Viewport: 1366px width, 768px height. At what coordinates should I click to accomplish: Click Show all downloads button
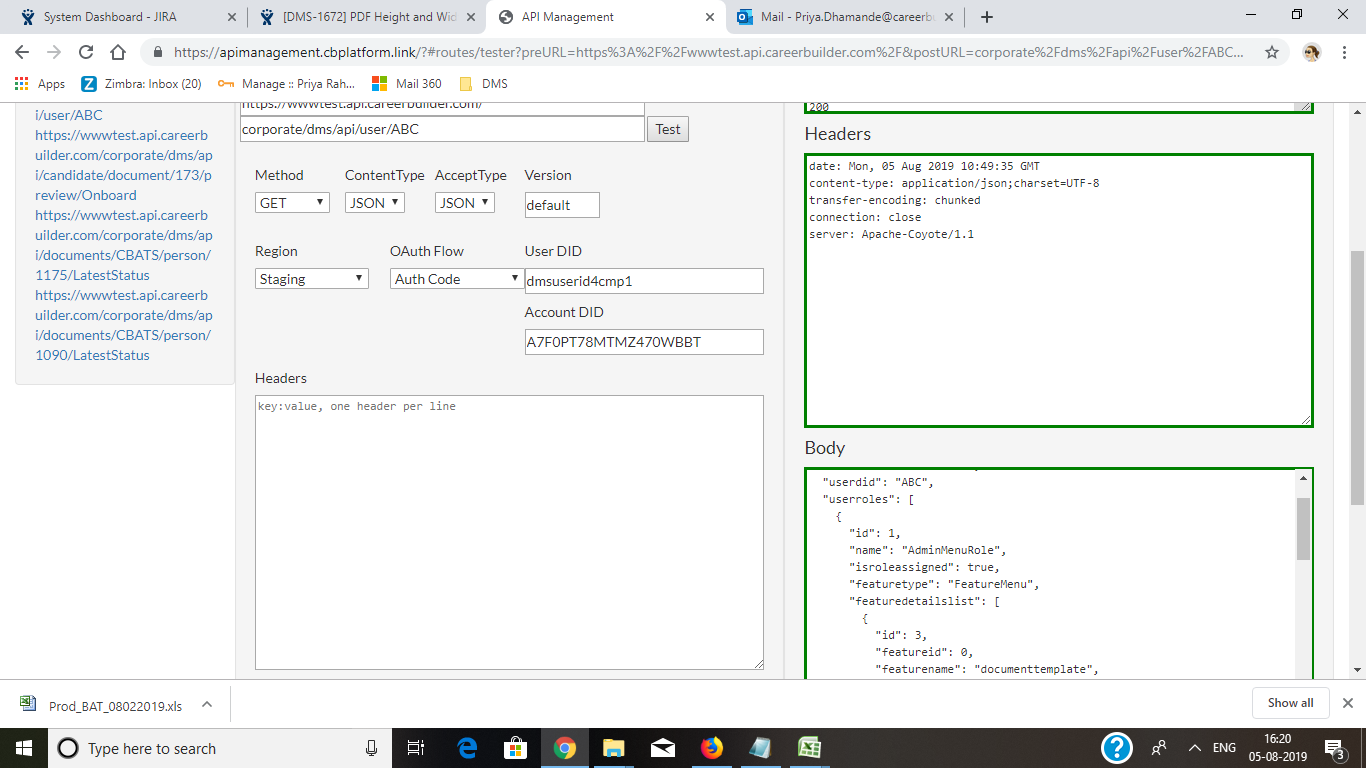point(1290,703)
